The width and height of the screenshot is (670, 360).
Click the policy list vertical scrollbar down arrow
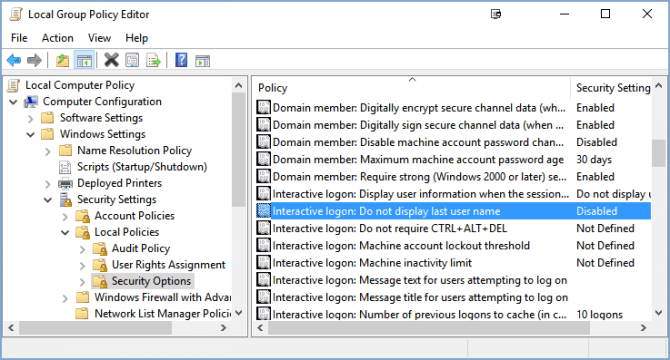659,313
